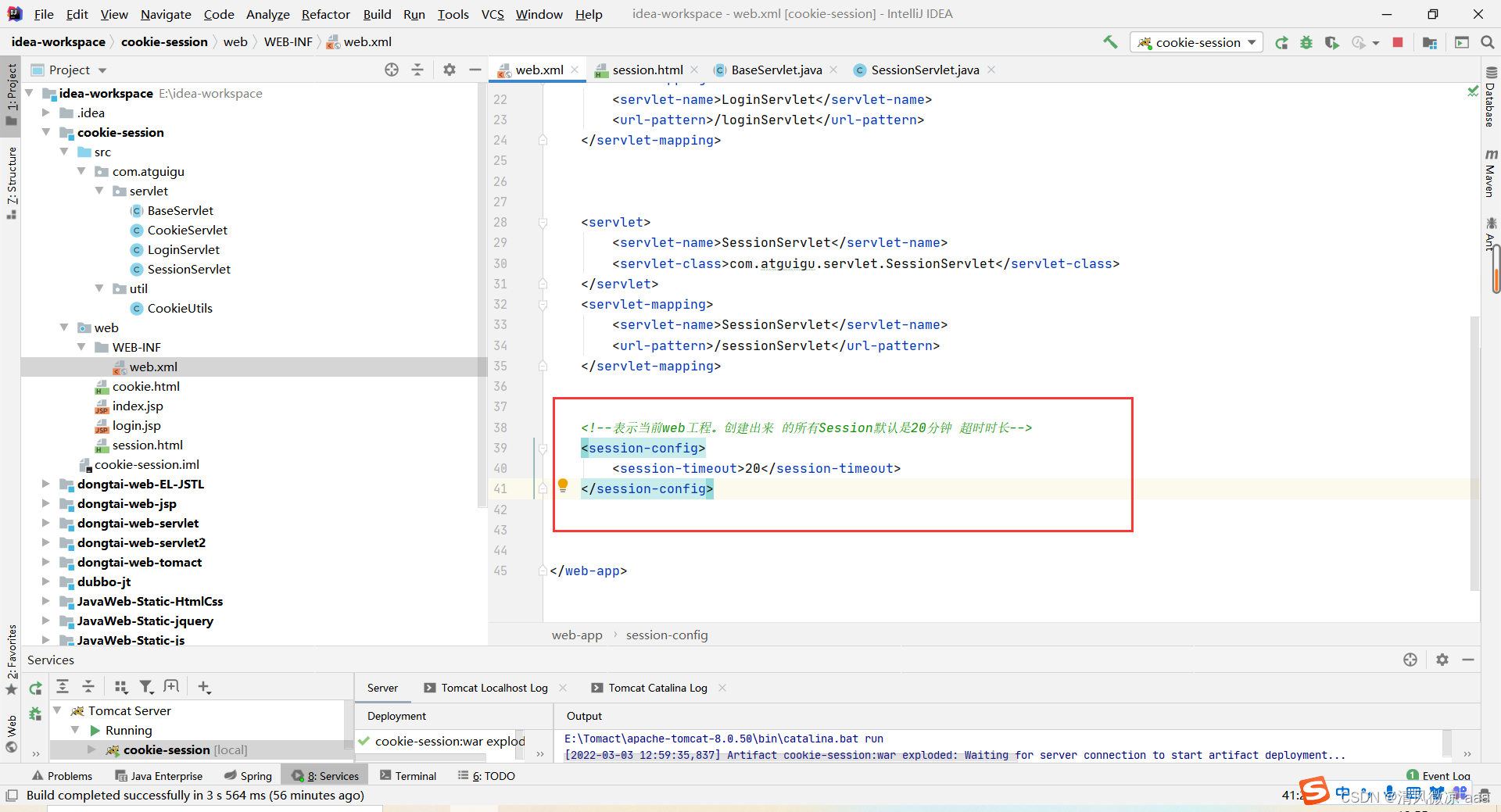Image resolution: width=1501 pixels, height=812 pixels.
Task: Close the Tomcat Localhost Log tab
Action: (x=563, y=688)
